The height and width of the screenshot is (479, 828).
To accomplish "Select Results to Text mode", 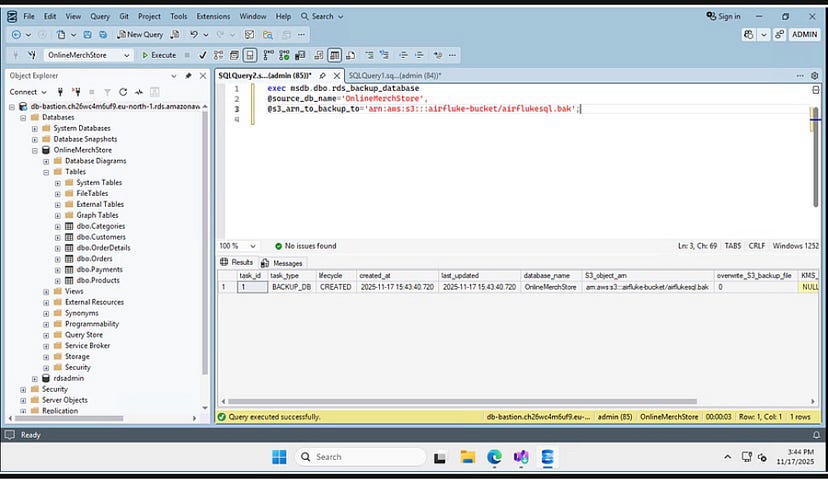I will tap(318, 55).
